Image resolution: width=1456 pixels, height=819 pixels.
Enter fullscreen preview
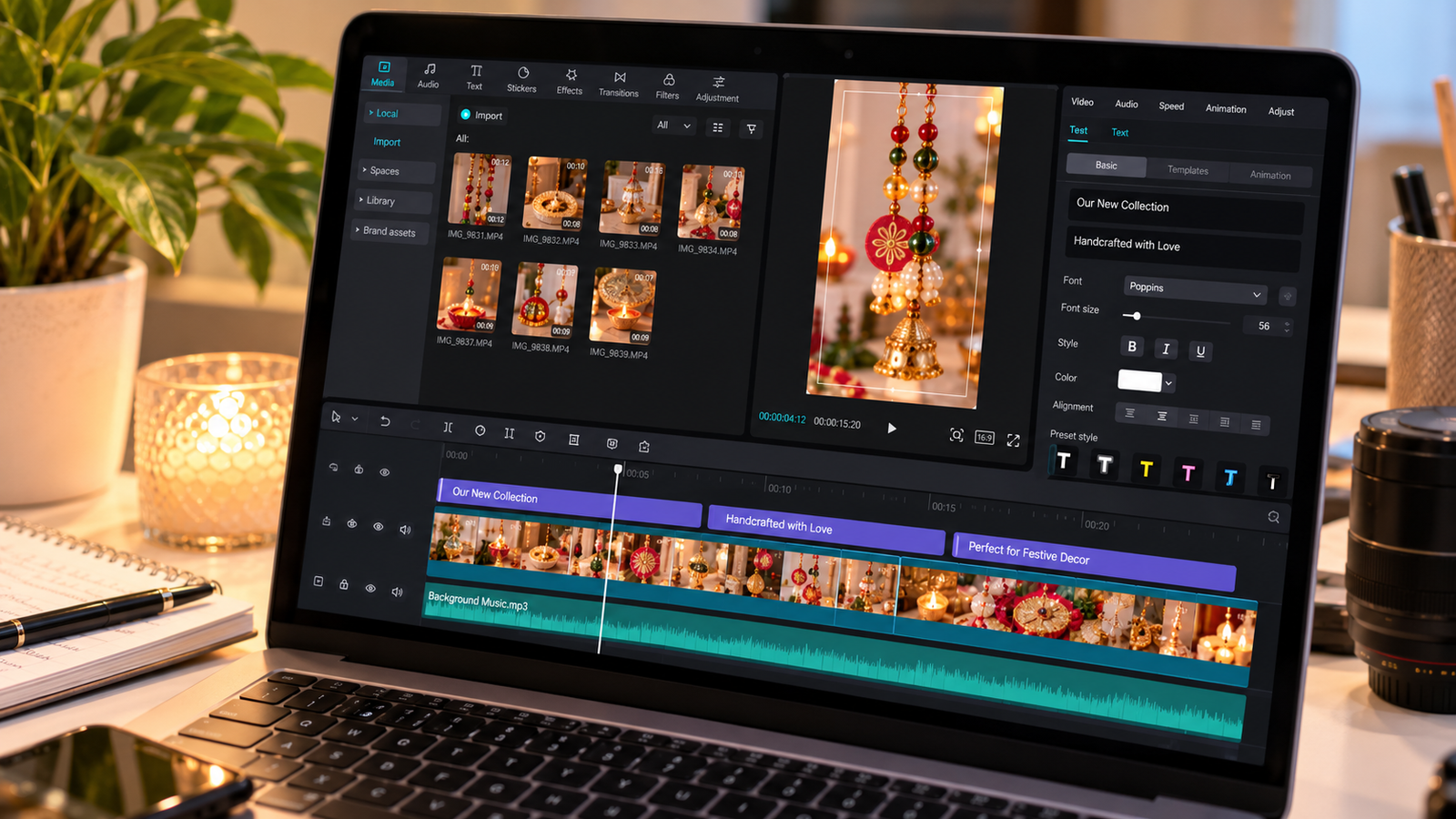point(1014,440)
